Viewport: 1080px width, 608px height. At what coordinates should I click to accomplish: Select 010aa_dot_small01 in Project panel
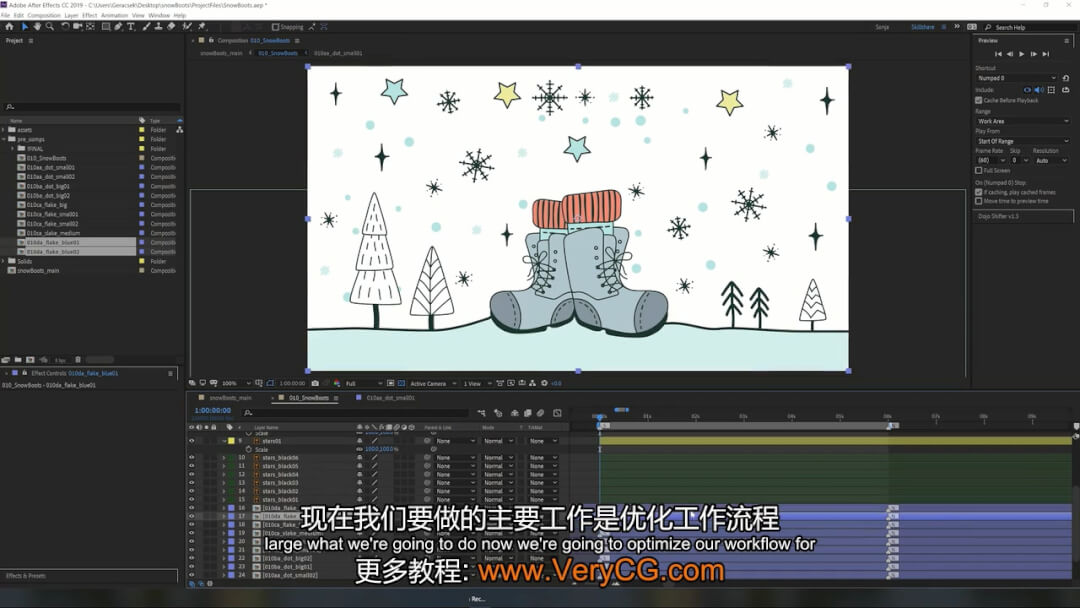click(x=50, y=168)
